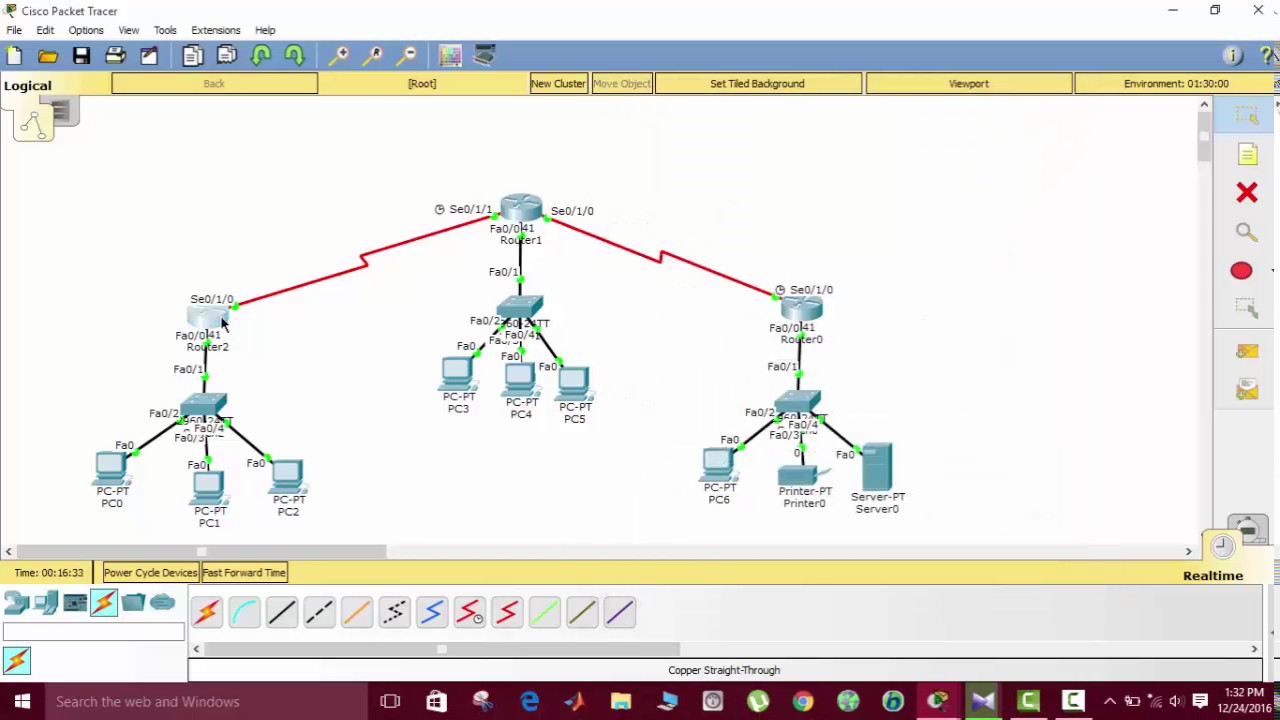Open the custom devices dialog icon
The width and height of the screenshot is (1280, 720).
tap(484, 56)
